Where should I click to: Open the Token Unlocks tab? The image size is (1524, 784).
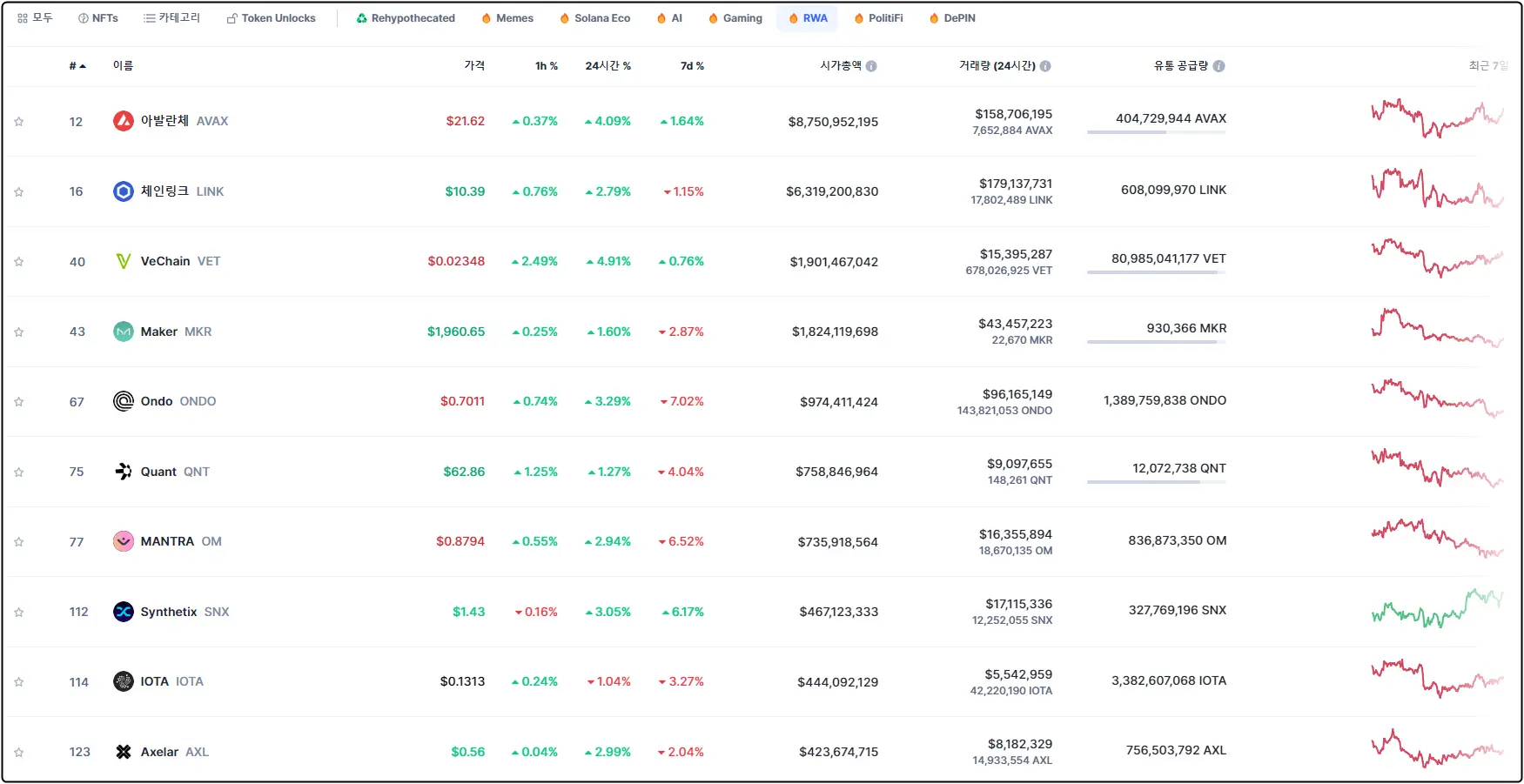point(272,18)
